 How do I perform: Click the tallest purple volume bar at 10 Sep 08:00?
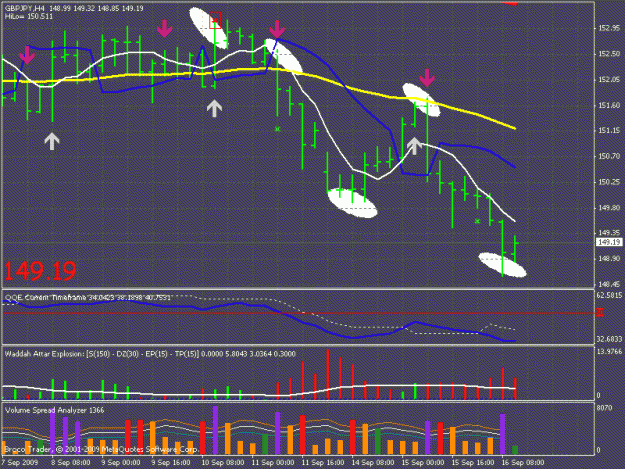215,430
